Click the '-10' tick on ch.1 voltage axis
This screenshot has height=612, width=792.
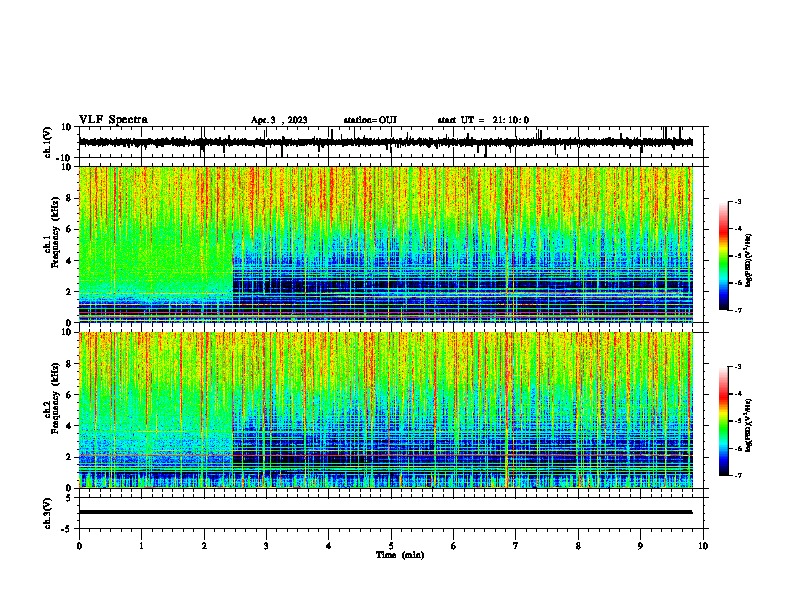click(65, 158)
